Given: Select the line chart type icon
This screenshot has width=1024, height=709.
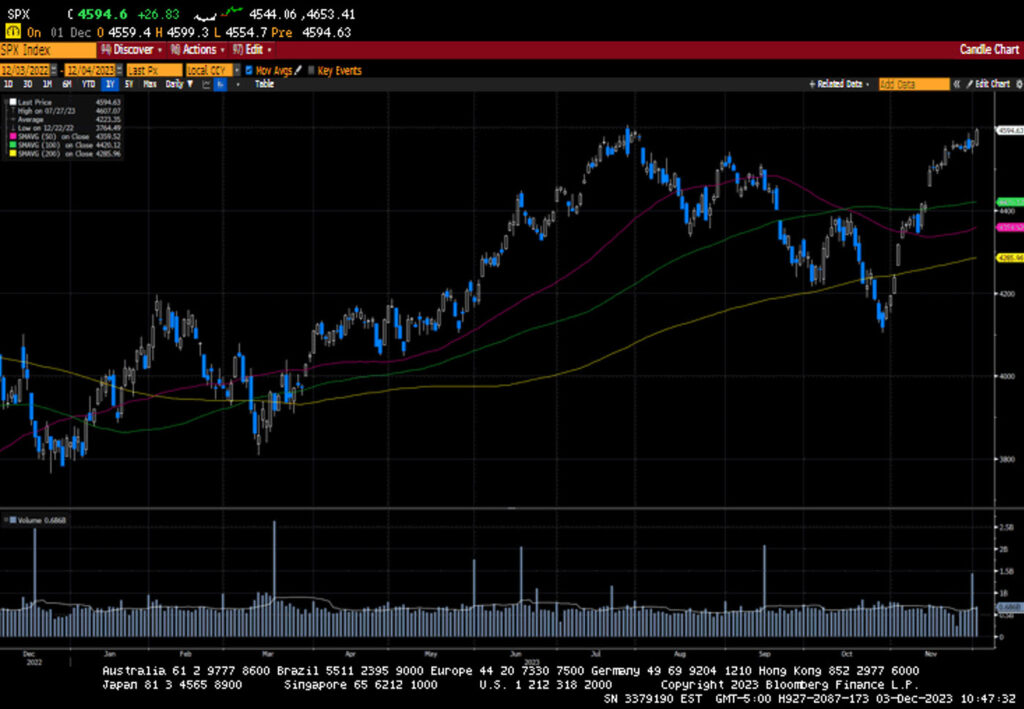Looking at the screenshot, I should pos(204,85).
